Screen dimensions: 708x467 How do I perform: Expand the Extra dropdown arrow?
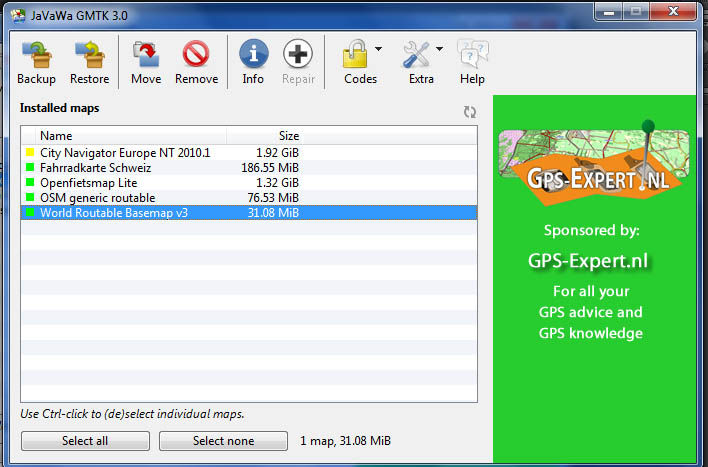[440, 49]
